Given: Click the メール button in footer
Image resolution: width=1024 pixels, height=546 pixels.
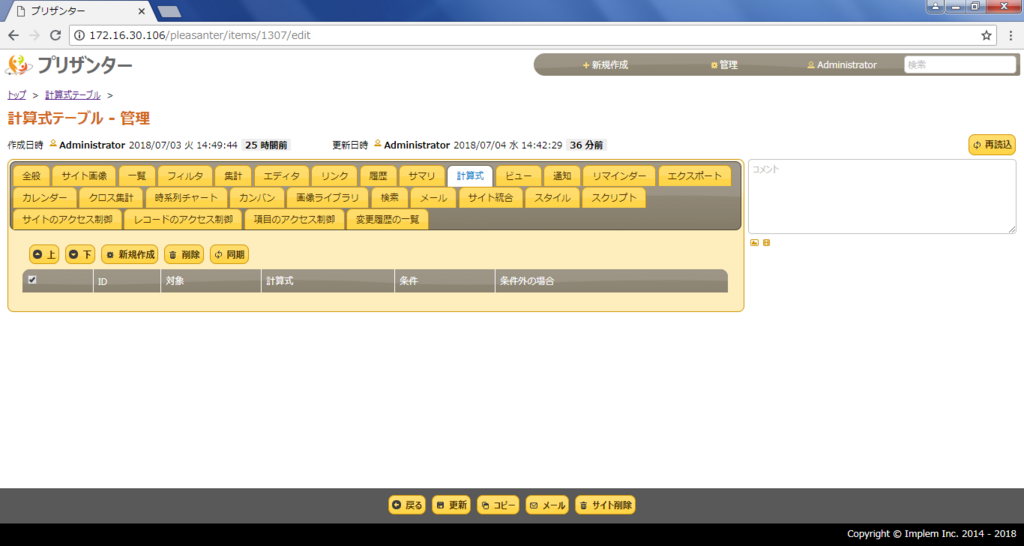Looking at the screenshot, I should coord(547,505).
